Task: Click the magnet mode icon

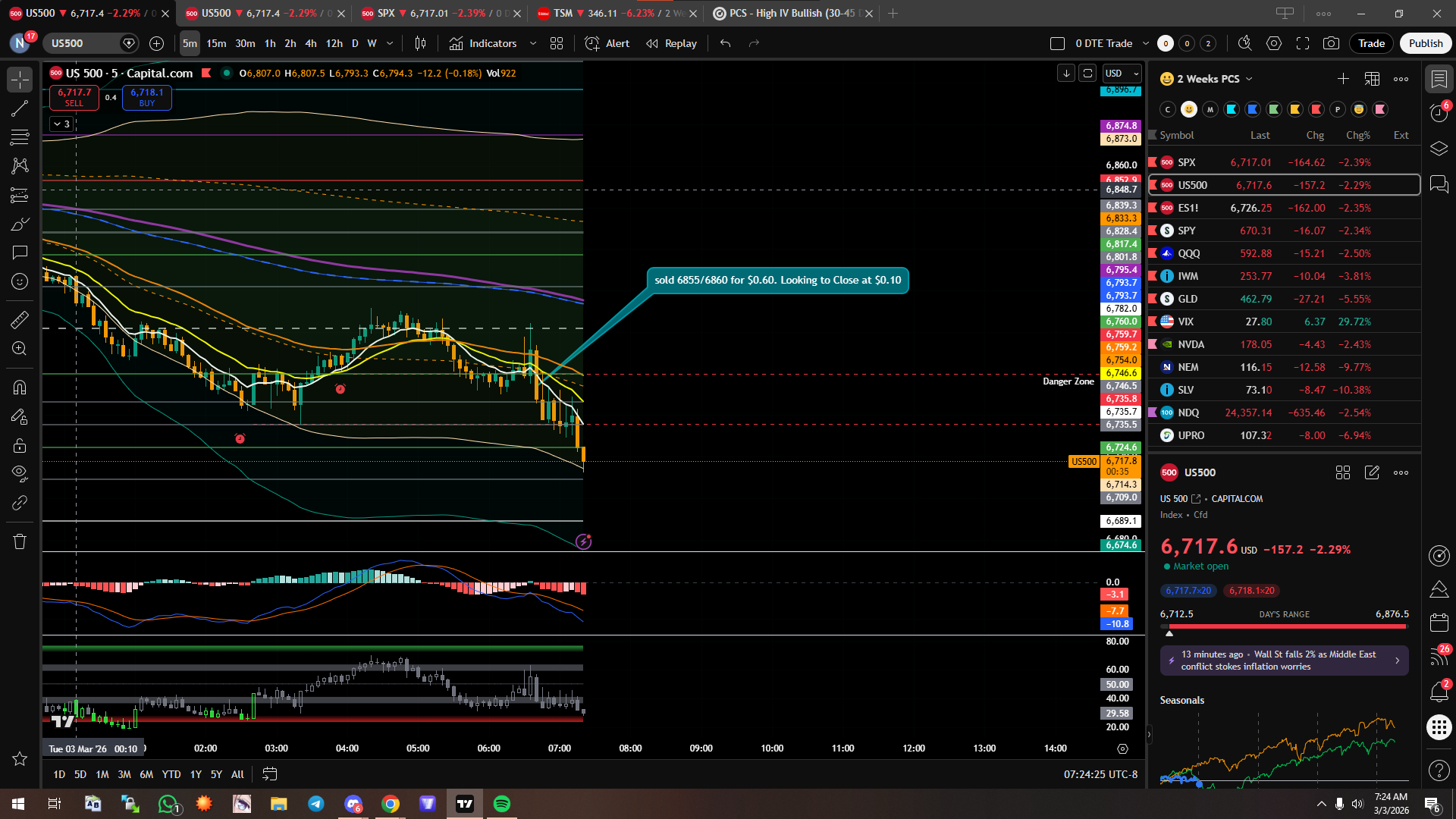Action: [x=20, y=388]
